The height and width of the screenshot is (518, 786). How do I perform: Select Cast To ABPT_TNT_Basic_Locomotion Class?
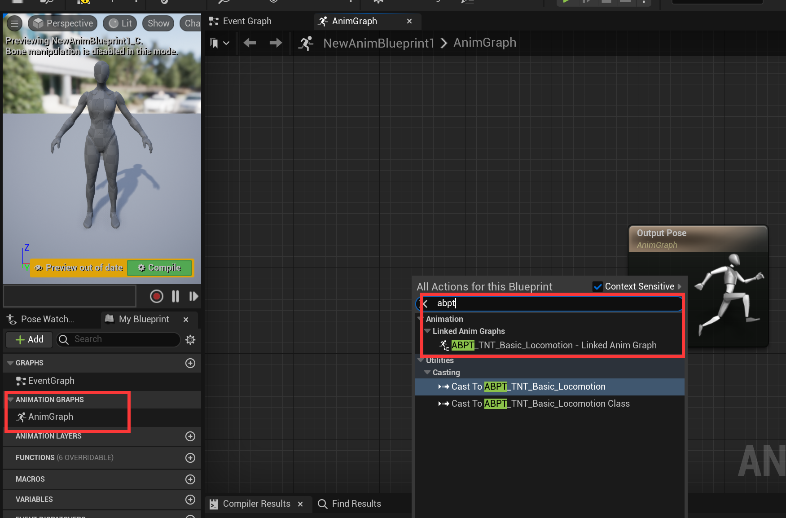(x=550, y=404)
